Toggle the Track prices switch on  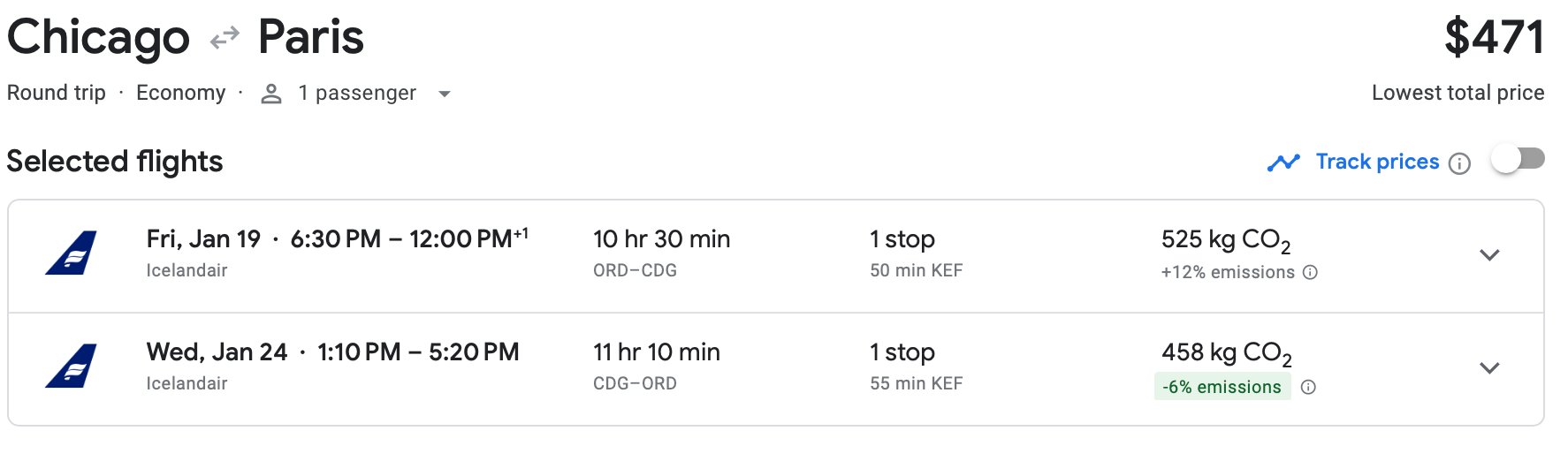tap(1517, 160)
